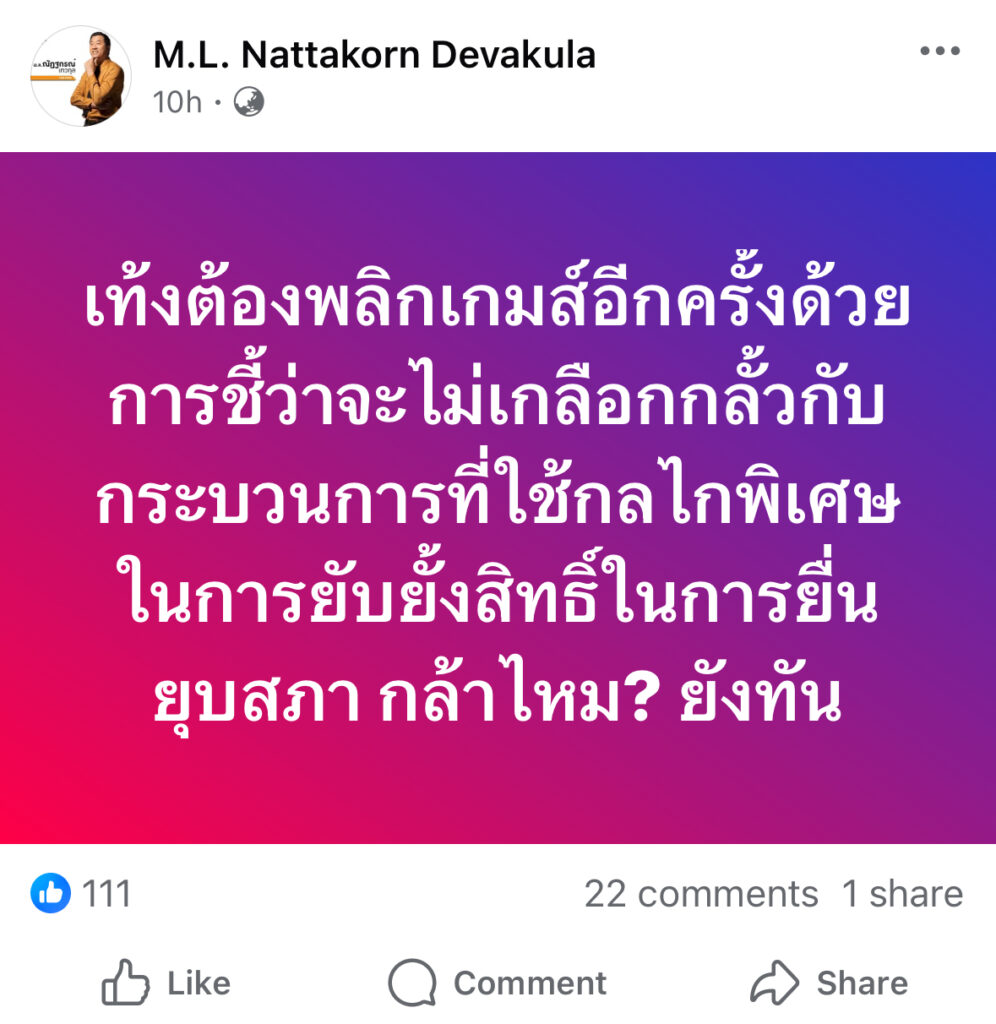Click the globe public audience icon

pos(249,102)
